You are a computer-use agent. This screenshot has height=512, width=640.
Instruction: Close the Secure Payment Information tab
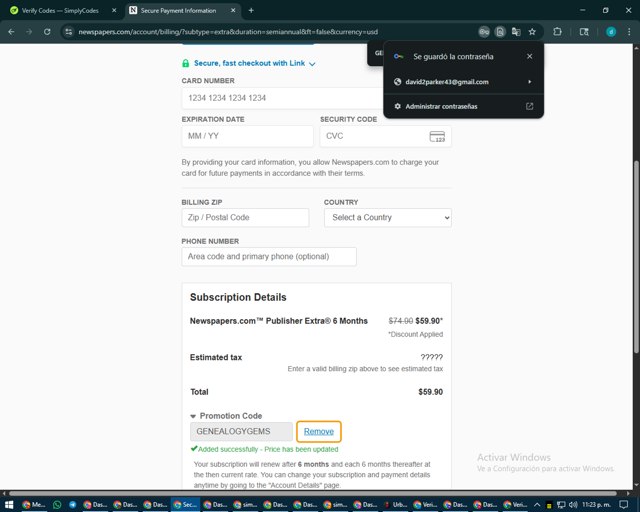click(233, 11)
